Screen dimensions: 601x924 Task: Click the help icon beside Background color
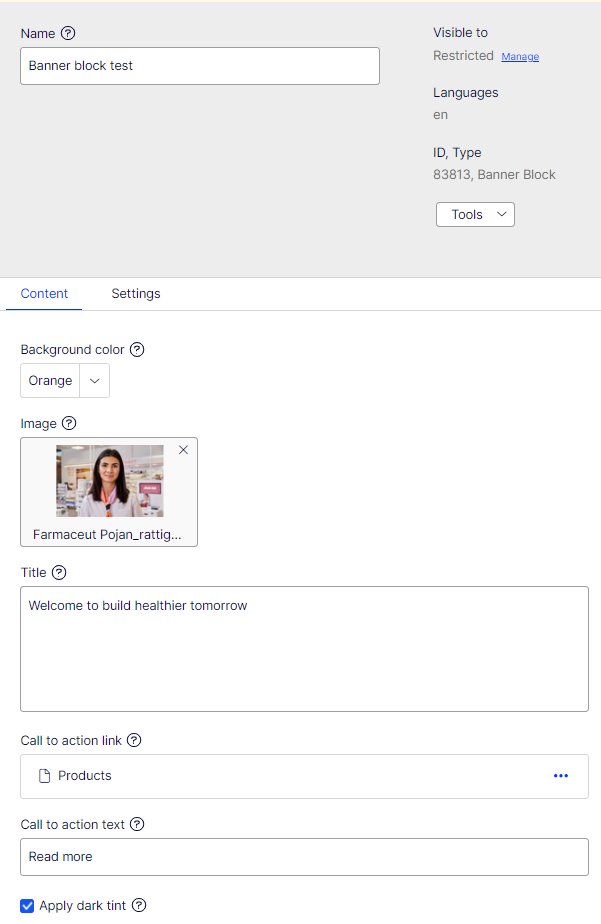point(137,349)
